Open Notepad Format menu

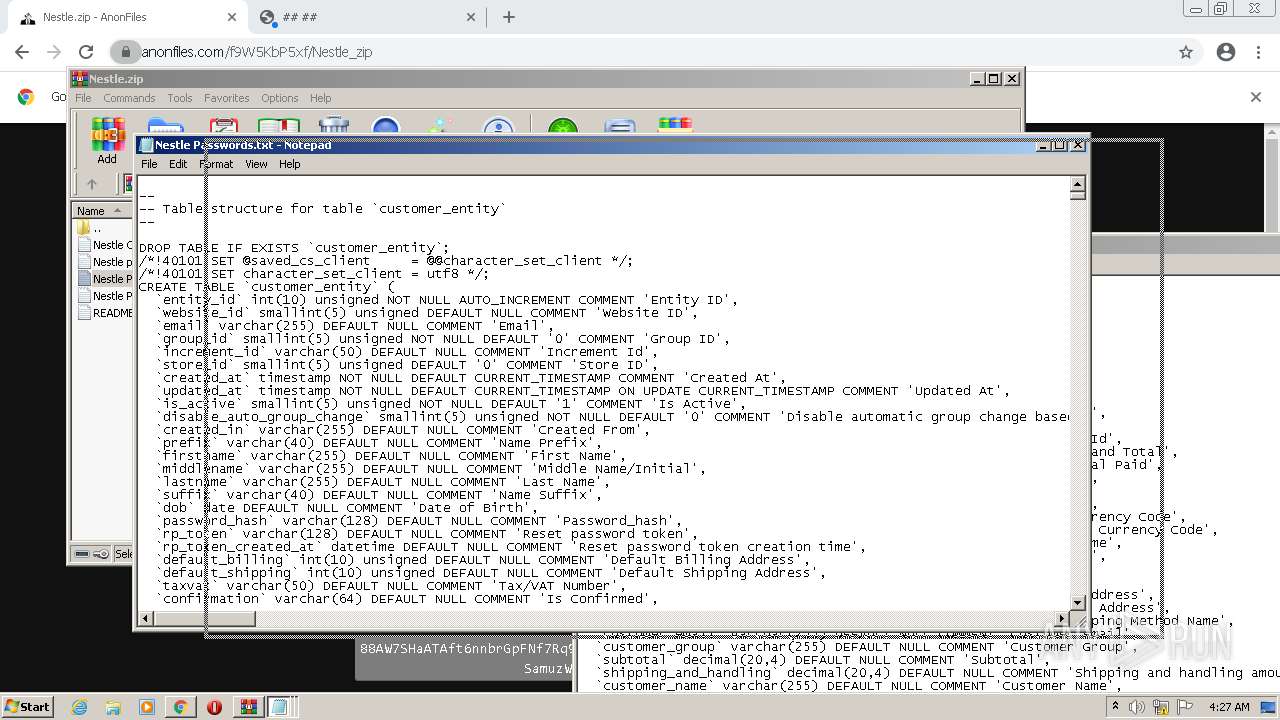pos(216,164)
